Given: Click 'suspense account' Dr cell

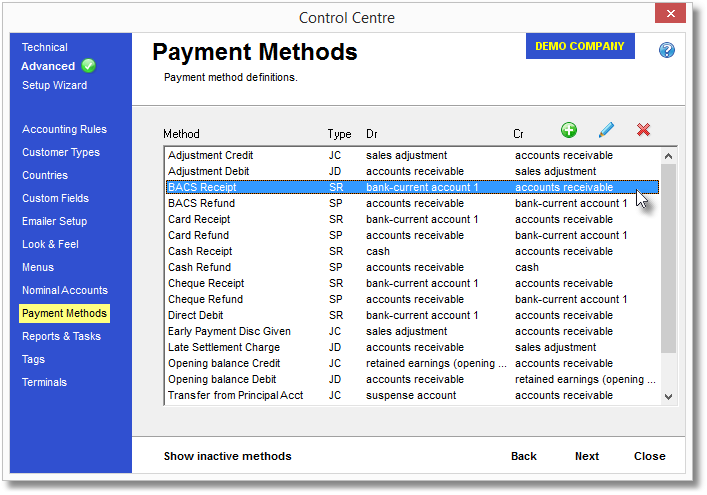Looking at the screenshot, I should [x=411, y=395].
